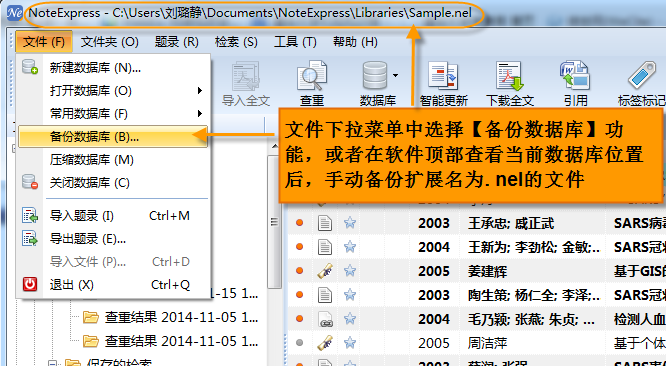
Task: Open the 工具 (T) menu
Action: (295, 42)
